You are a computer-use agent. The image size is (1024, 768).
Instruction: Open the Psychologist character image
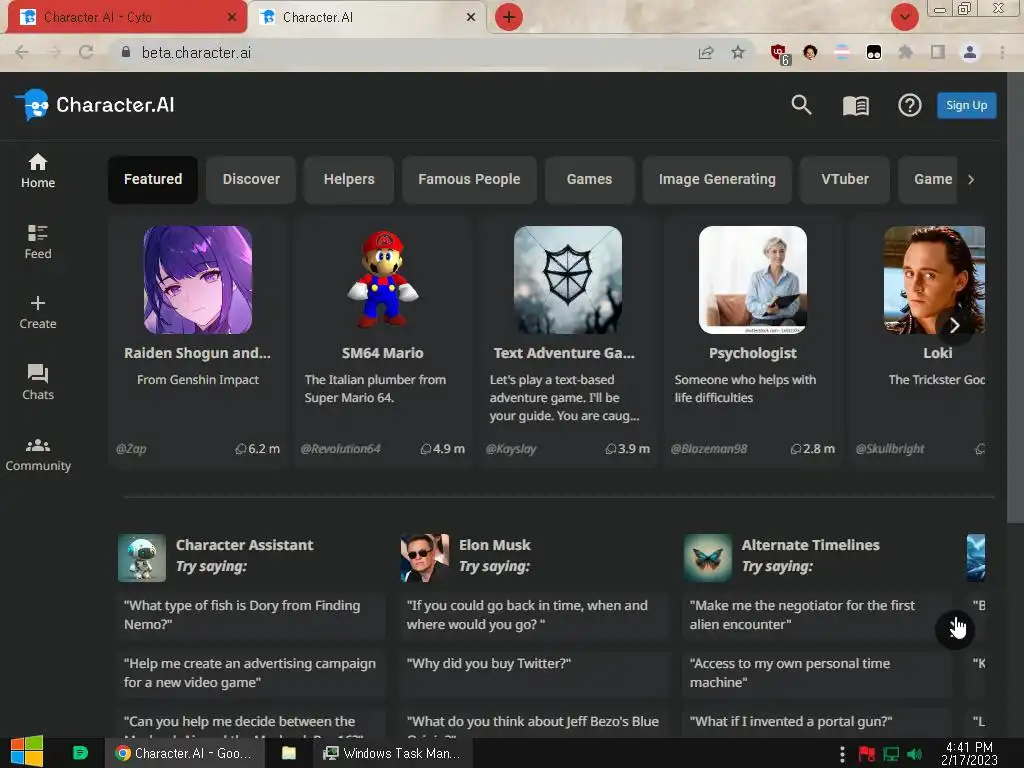pyautogui.click(x=752, y=280)
